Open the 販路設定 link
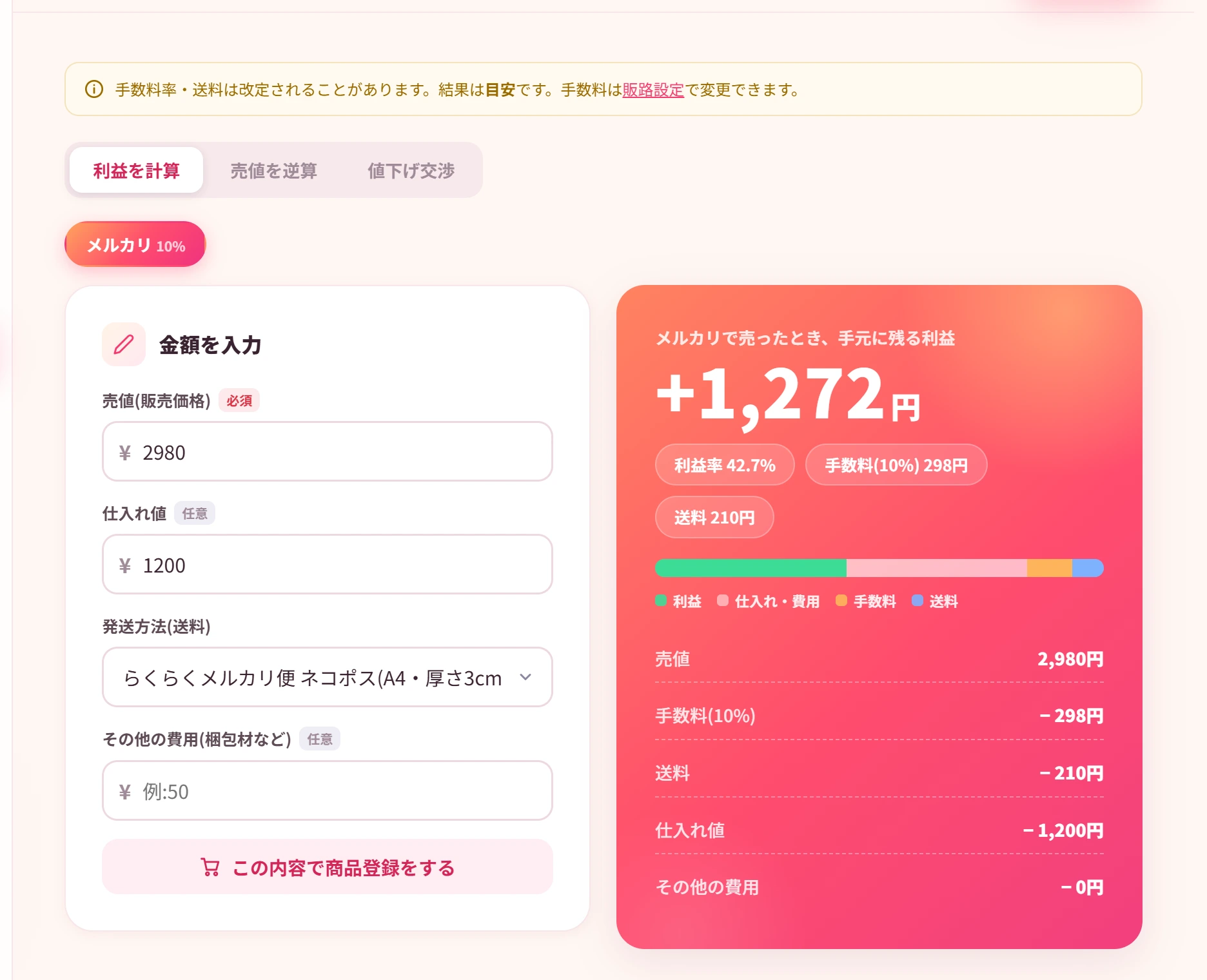Screen dimensions: 1207x980 (653, 90)
